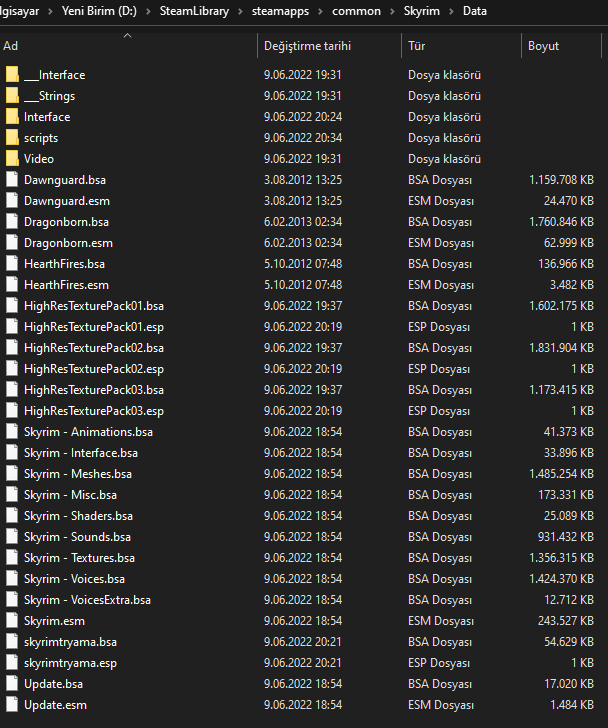This screenshot has height=728, width=608.
Task: Expand the breadcrumb chevron after Skyrim
Action: coord(451,11)
